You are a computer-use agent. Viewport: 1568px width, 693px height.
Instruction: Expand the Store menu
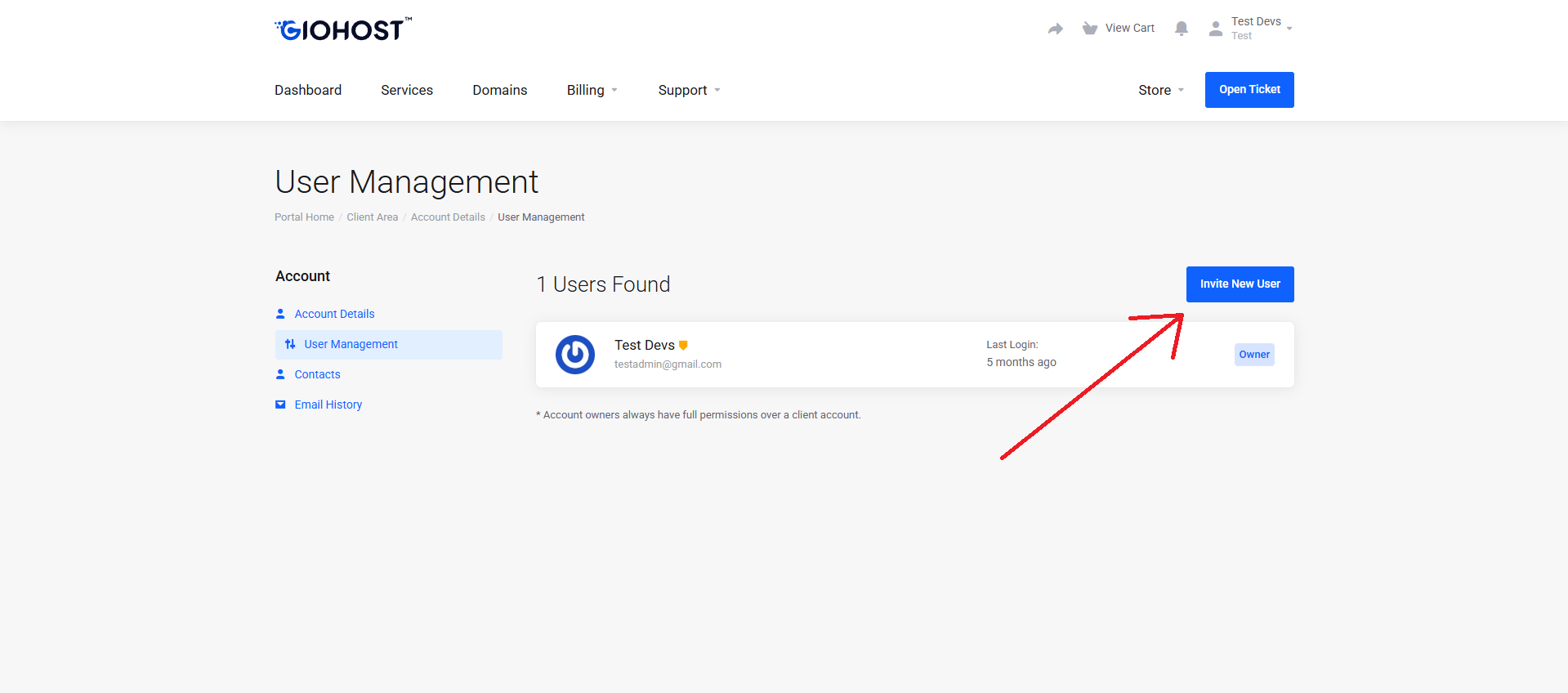[x=1161, y=90]
